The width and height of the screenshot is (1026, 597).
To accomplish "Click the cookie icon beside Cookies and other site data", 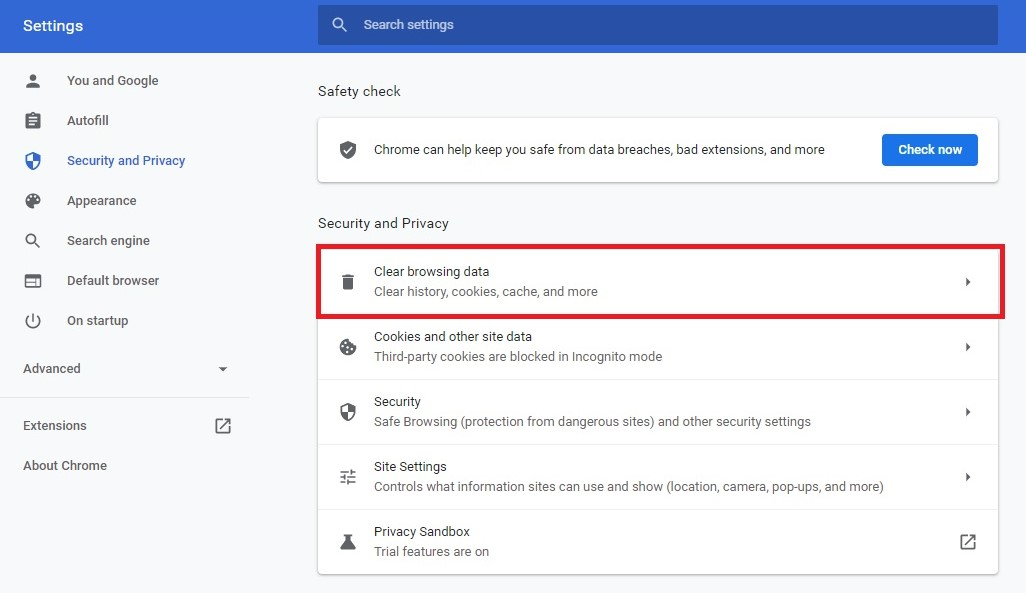I will tap(348, 347).
